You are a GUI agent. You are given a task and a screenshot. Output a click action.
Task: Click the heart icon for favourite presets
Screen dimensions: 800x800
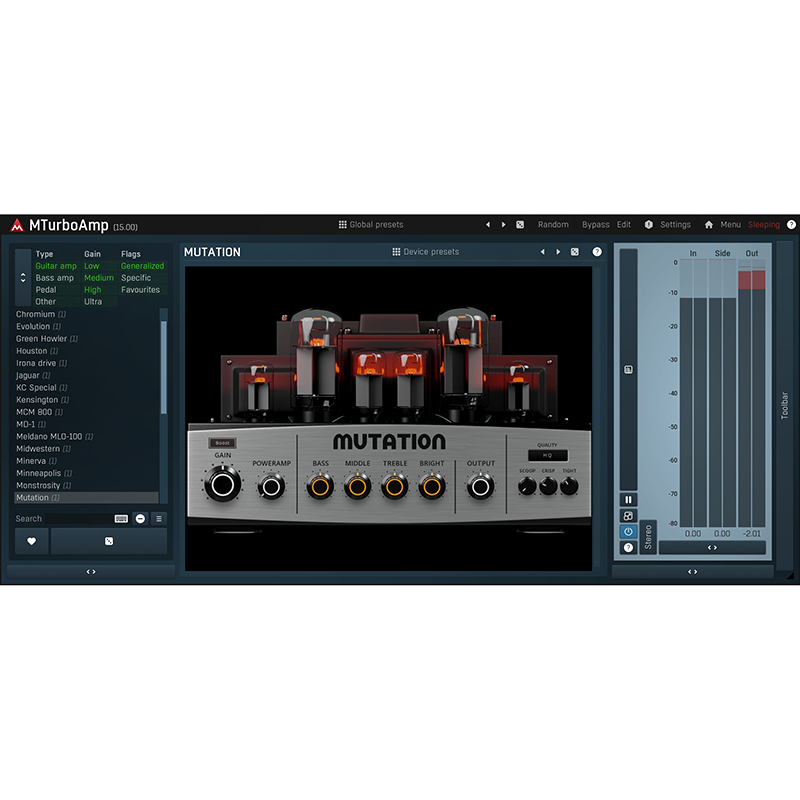click(x=31, y=541)
